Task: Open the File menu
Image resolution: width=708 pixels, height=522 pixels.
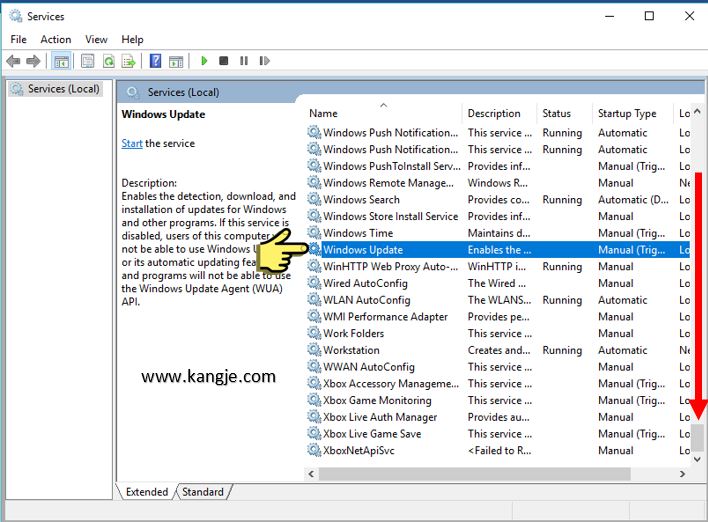Action: pyautogui.click(x=19, y=39)
